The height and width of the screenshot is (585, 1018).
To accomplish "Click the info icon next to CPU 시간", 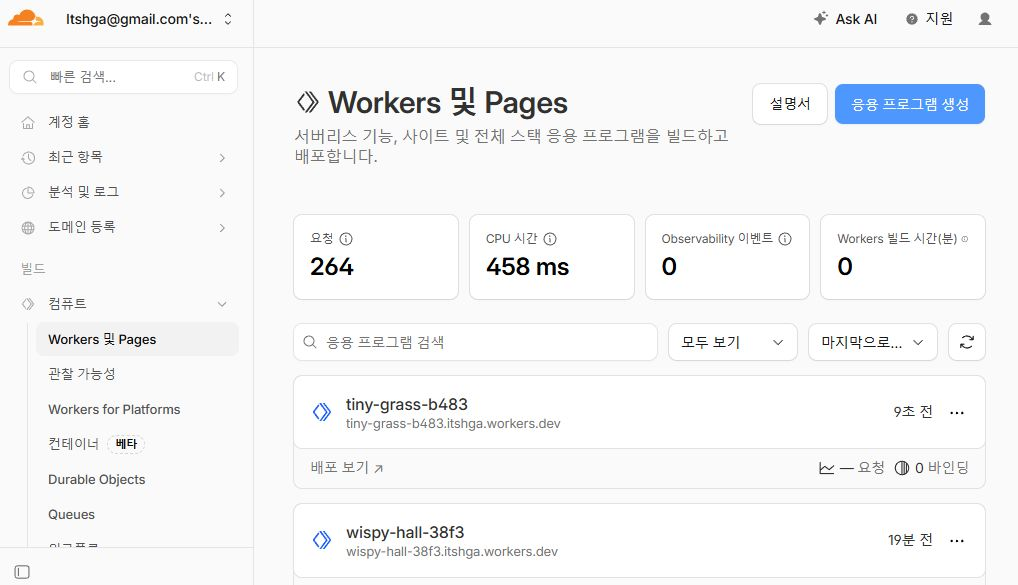I will click(x=550, y=239).
